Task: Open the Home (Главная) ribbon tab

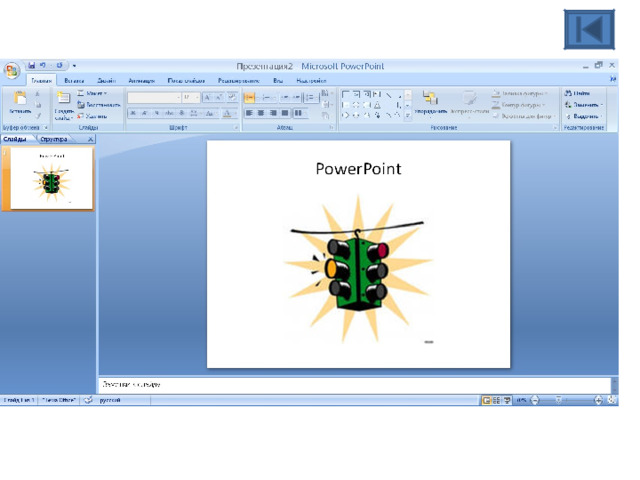Action: click(41, 81)
